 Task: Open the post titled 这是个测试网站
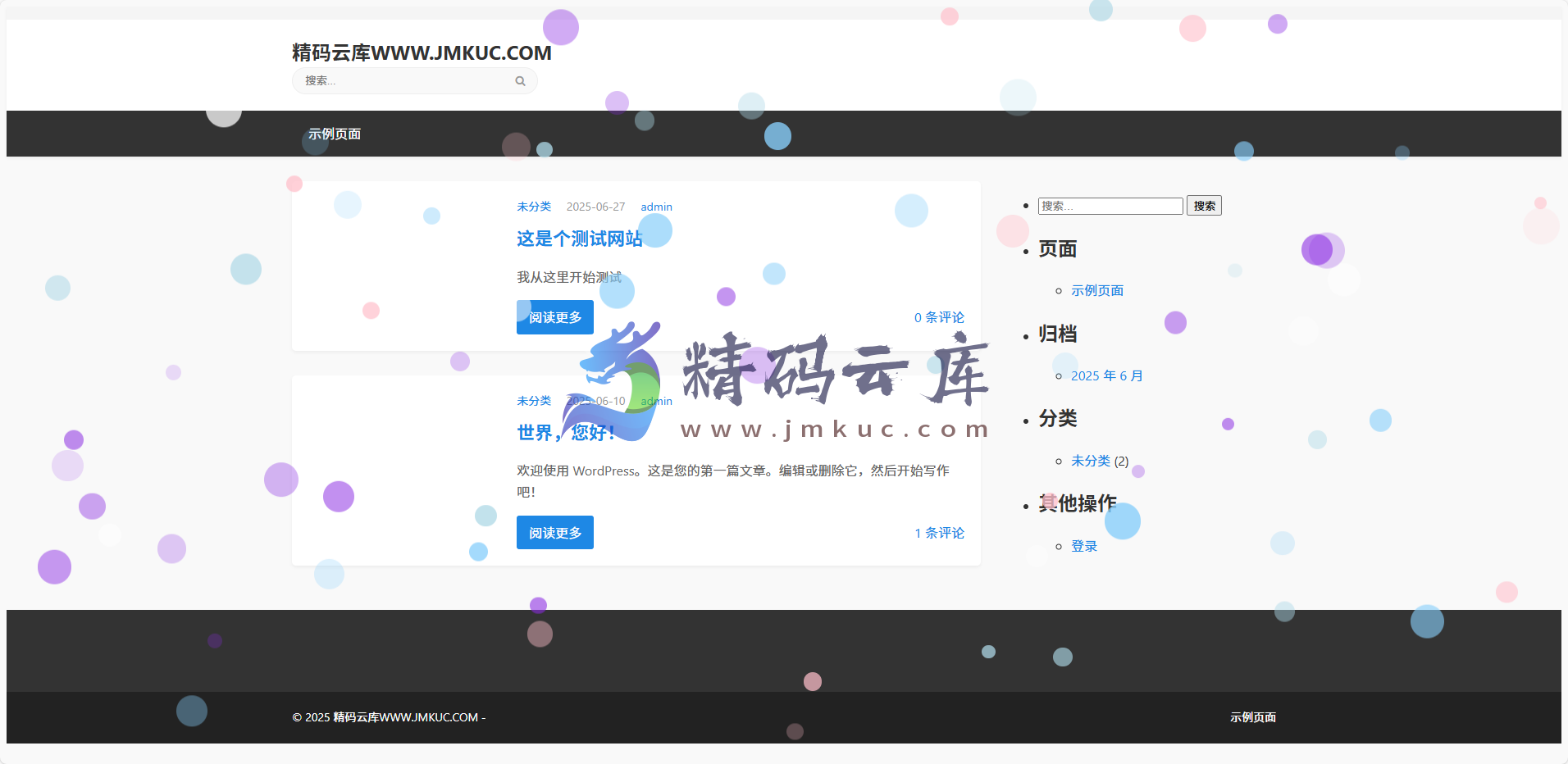coord(580,239)
